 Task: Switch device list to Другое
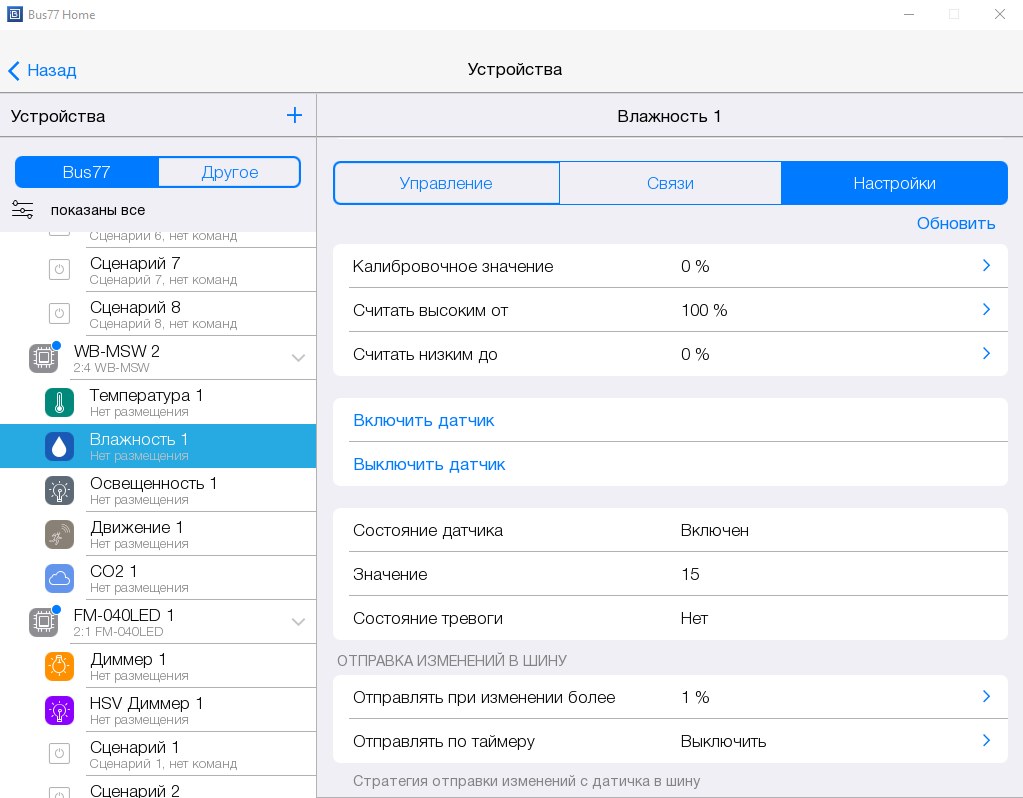(x=229, y=172)
